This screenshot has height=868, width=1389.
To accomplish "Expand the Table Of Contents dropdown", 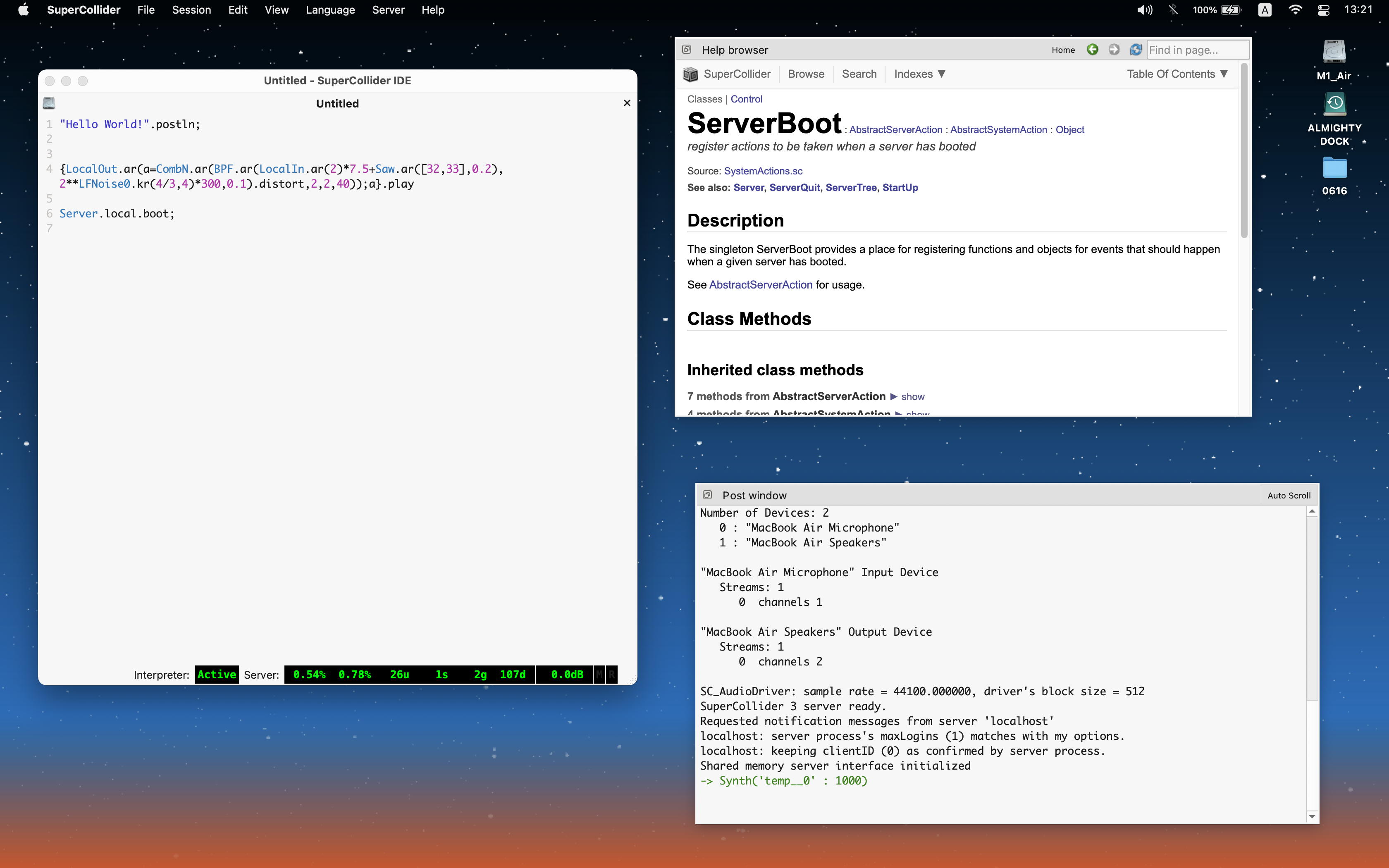I will (x=1177, y=74).
